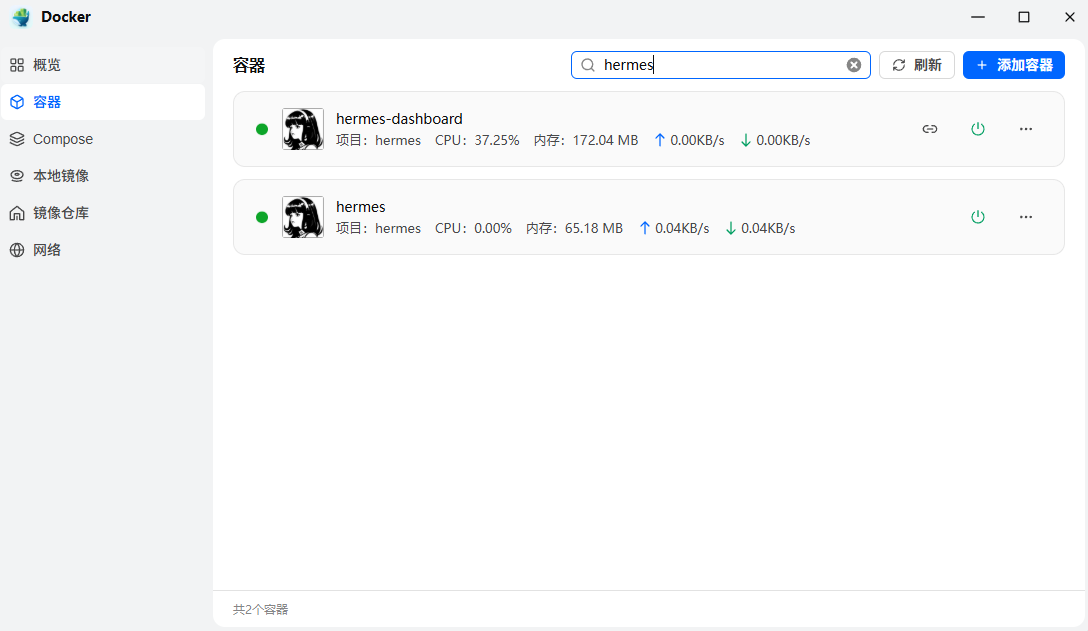Open 本地镜像 local images
The height and width of the screenshot is (631, 1088).
point(103,176)
